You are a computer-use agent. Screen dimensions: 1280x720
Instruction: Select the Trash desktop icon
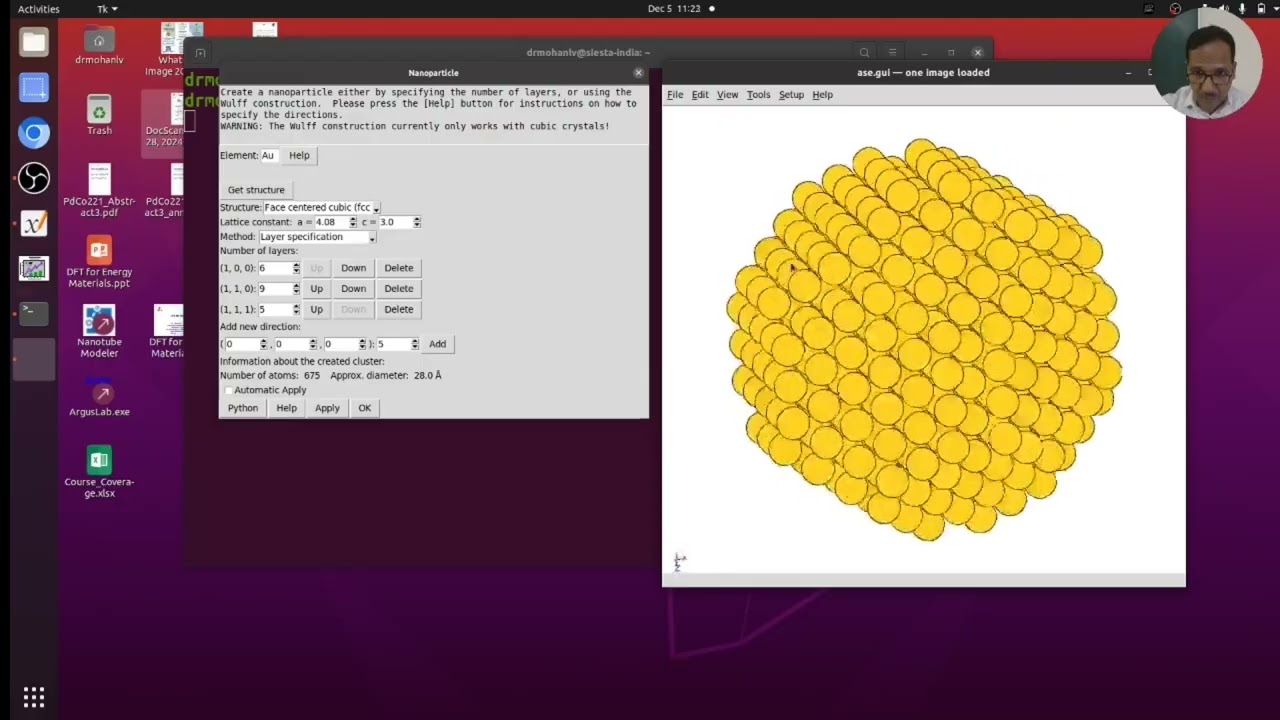[x=99, y=115]
